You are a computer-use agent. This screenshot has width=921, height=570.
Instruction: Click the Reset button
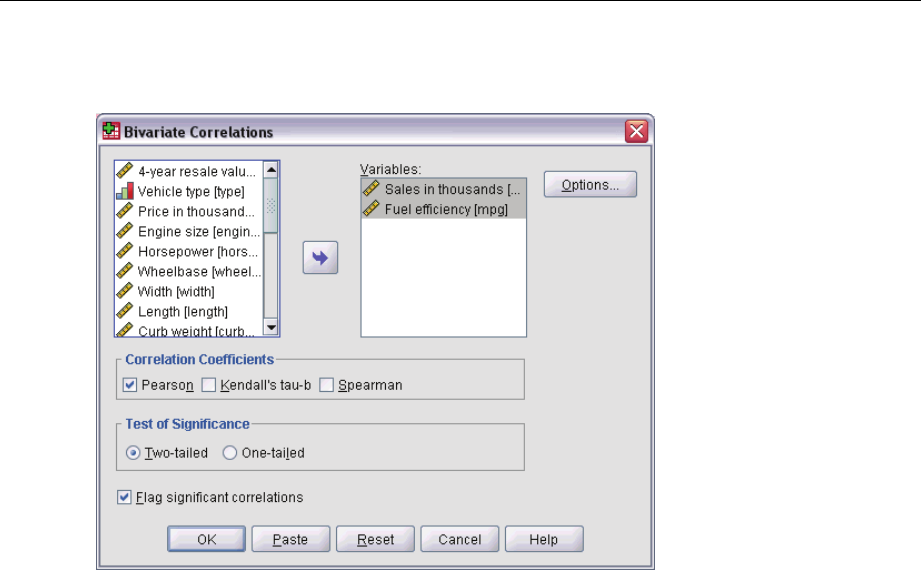tap(375, 539)
